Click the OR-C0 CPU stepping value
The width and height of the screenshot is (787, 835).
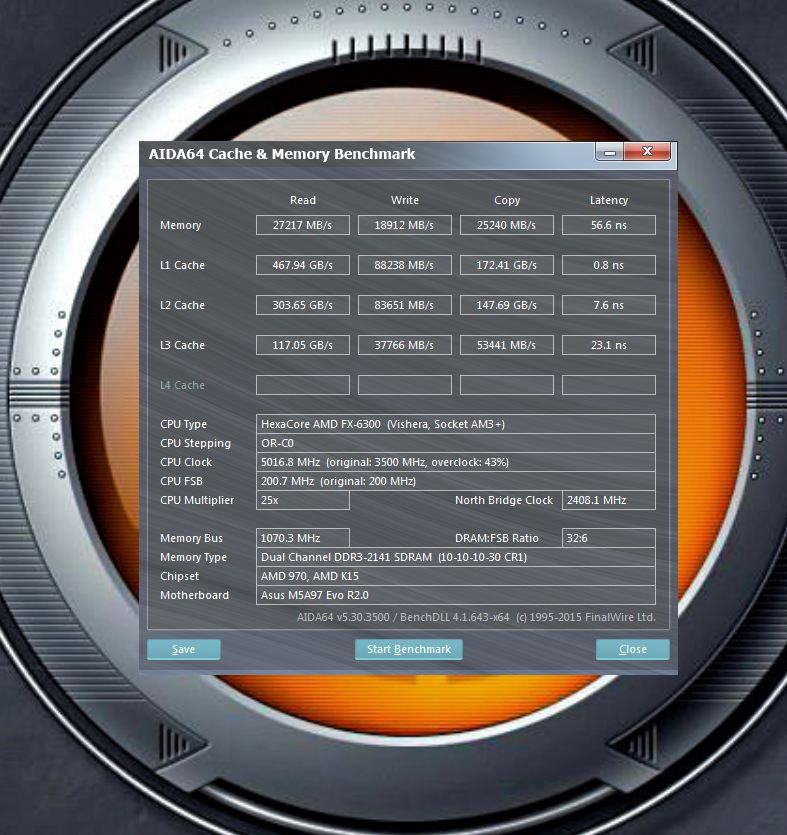pyautogui.click(x=456, y=443)
